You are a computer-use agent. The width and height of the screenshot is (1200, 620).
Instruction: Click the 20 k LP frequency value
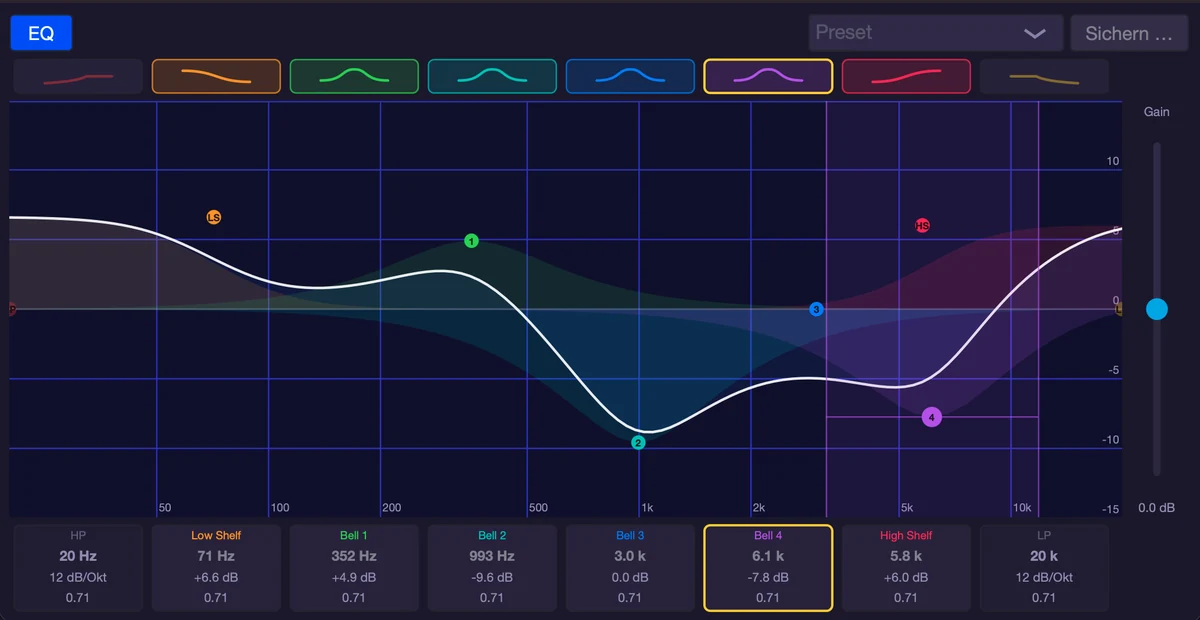pyautogui.click(x=1044, y=556)
